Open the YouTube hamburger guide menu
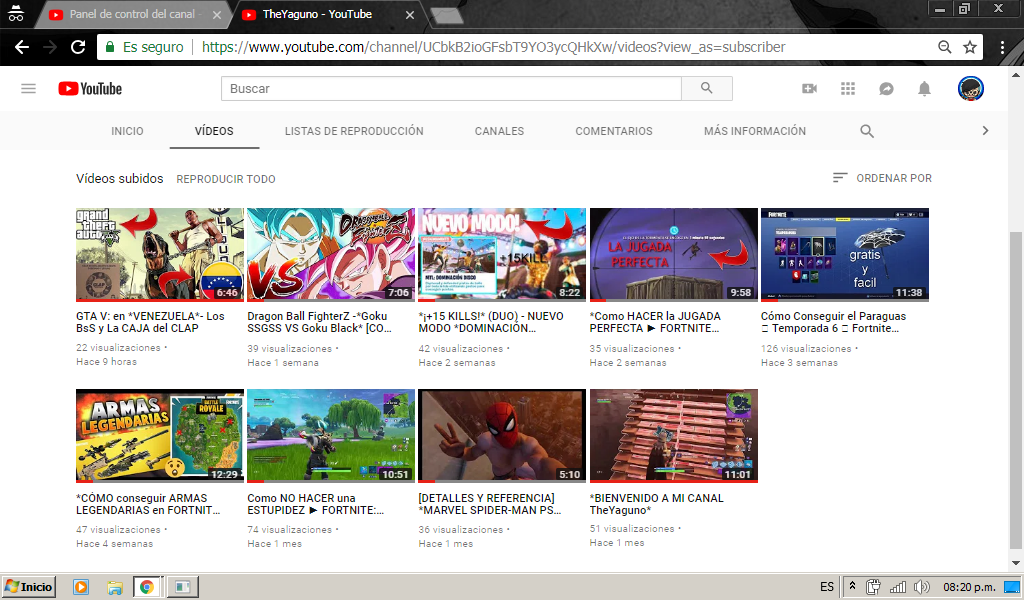1024x600 pixels. tap(28, 88)
